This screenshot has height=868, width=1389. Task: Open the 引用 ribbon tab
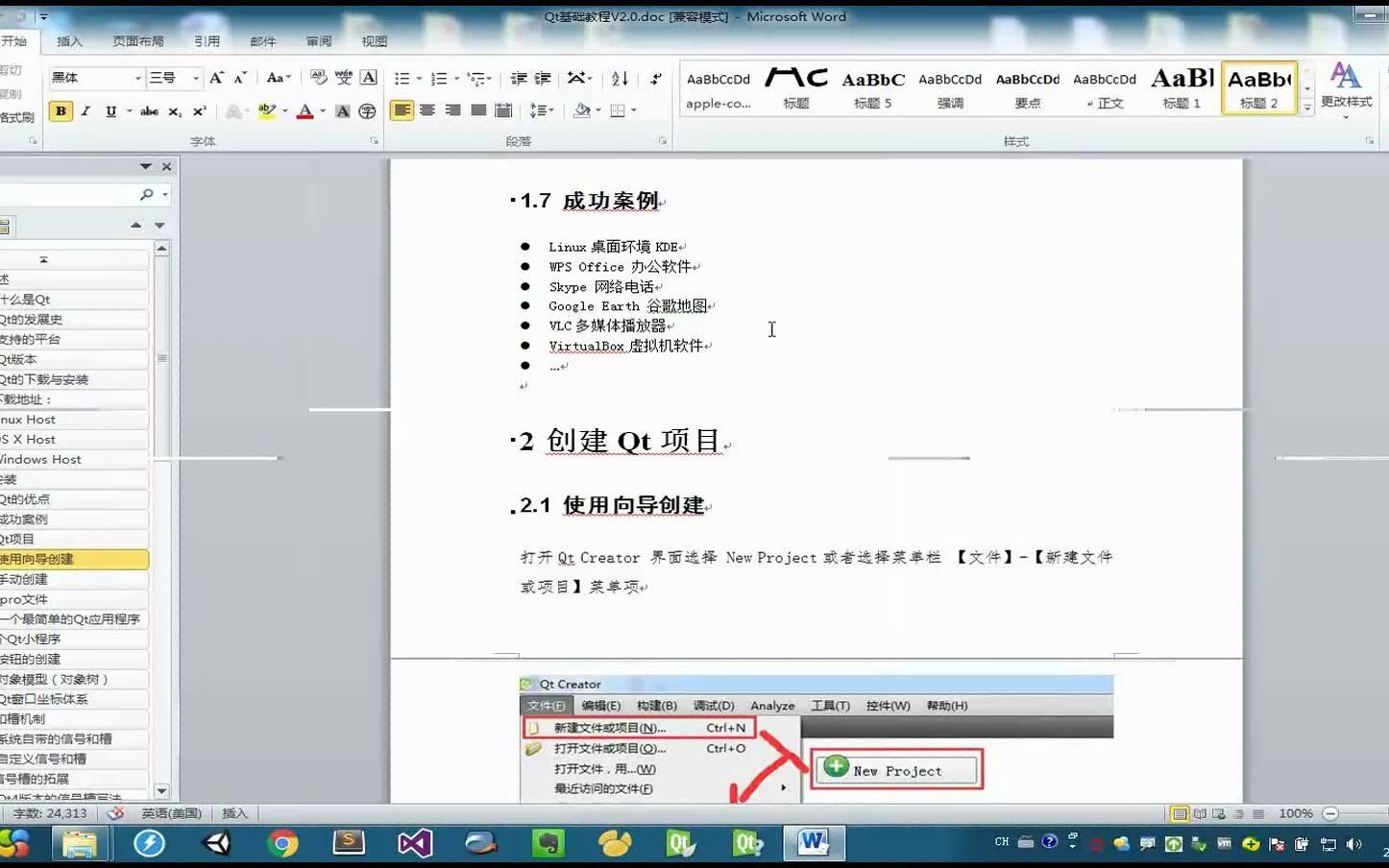tap(207, 41)
